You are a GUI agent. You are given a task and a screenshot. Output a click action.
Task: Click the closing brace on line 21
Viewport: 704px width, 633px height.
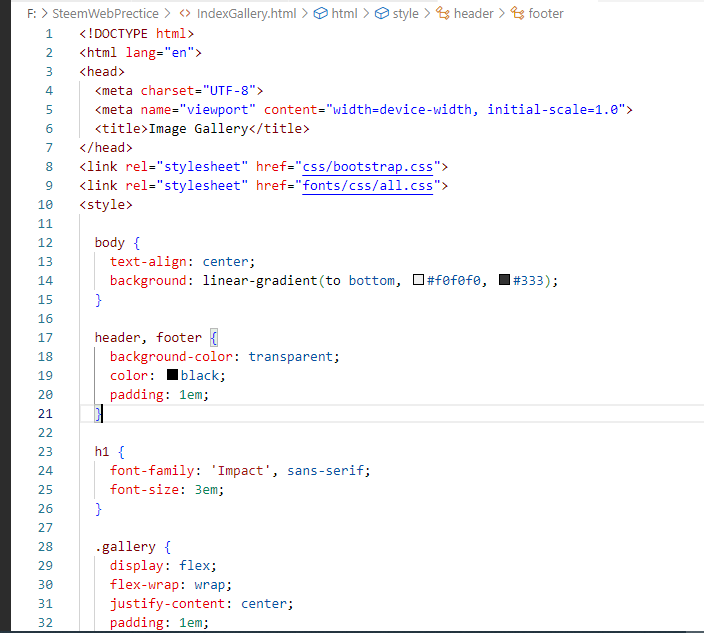(x=98, y=413)
